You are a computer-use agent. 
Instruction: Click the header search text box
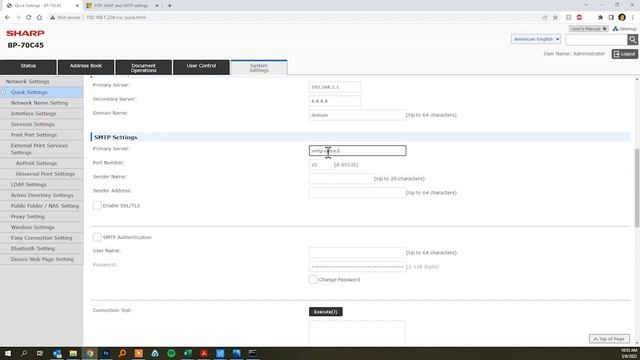[x=596, y=40]
